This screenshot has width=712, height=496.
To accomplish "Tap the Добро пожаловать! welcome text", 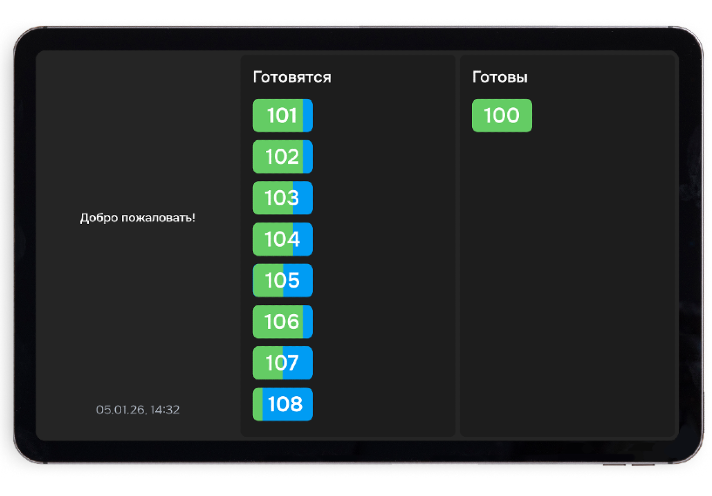I will pos(138,218).
